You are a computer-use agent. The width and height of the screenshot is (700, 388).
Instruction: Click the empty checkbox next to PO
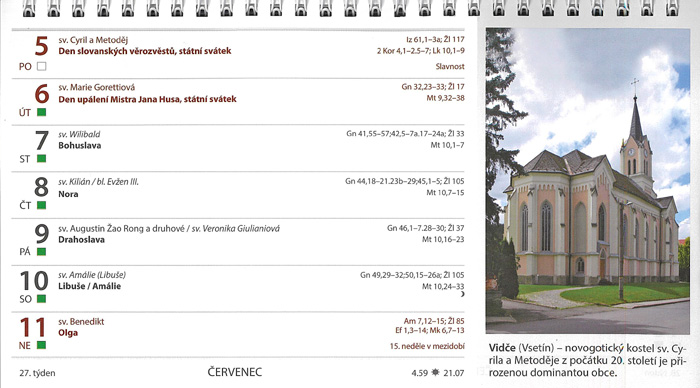(42, 66)
